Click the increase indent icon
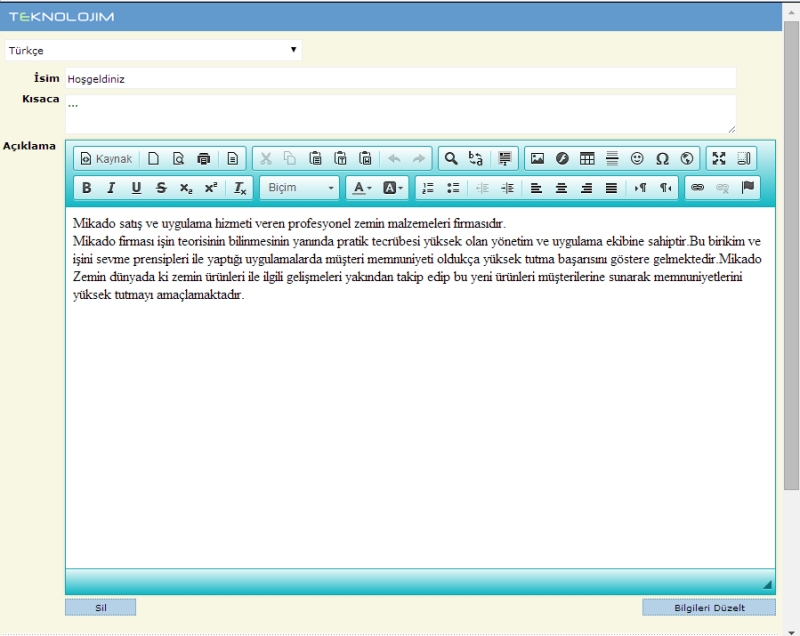800x636 pixels. click(507, 188)
